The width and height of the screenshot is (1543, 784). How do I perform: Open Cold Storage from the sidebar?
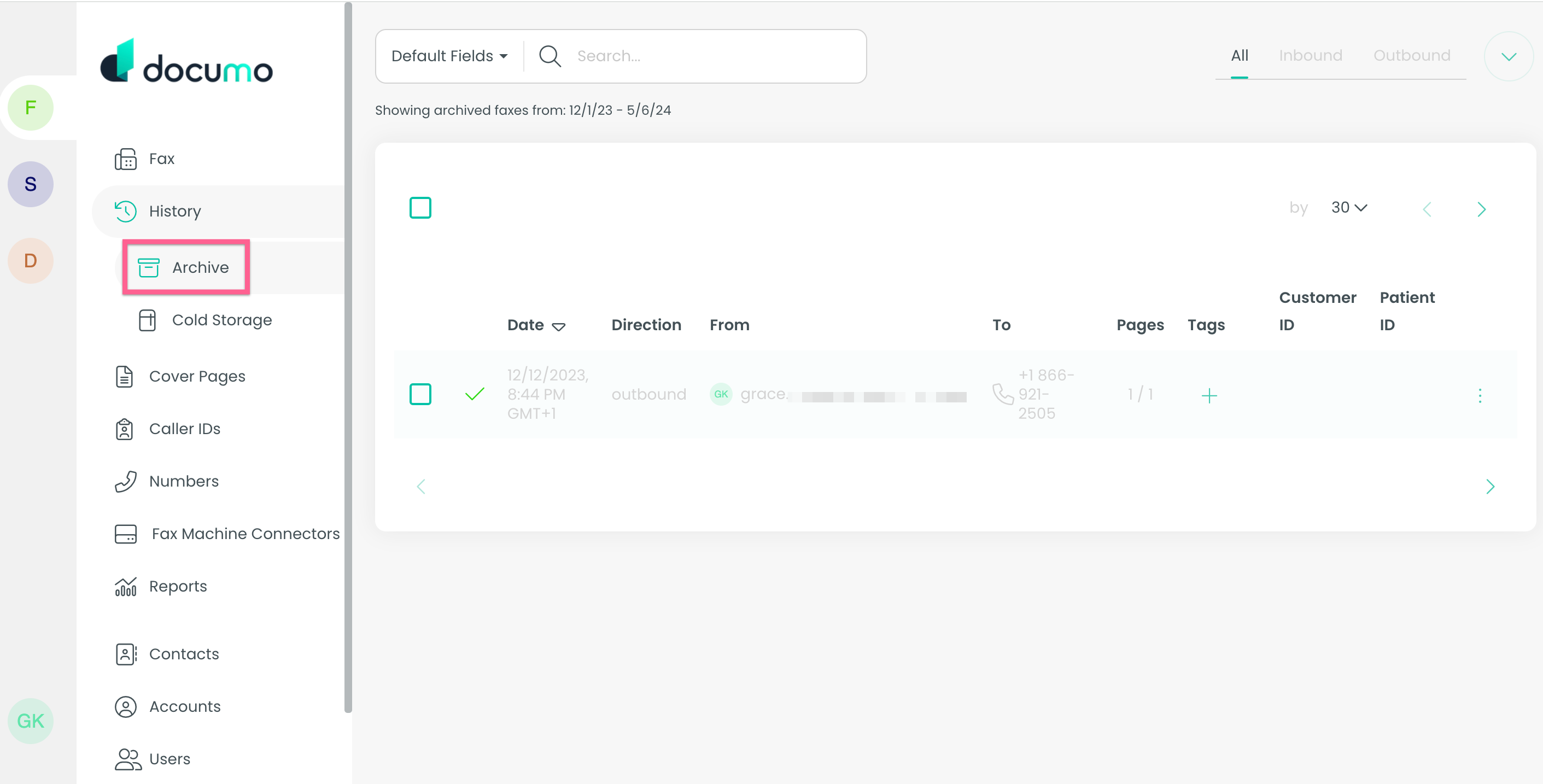coord(221,319)
